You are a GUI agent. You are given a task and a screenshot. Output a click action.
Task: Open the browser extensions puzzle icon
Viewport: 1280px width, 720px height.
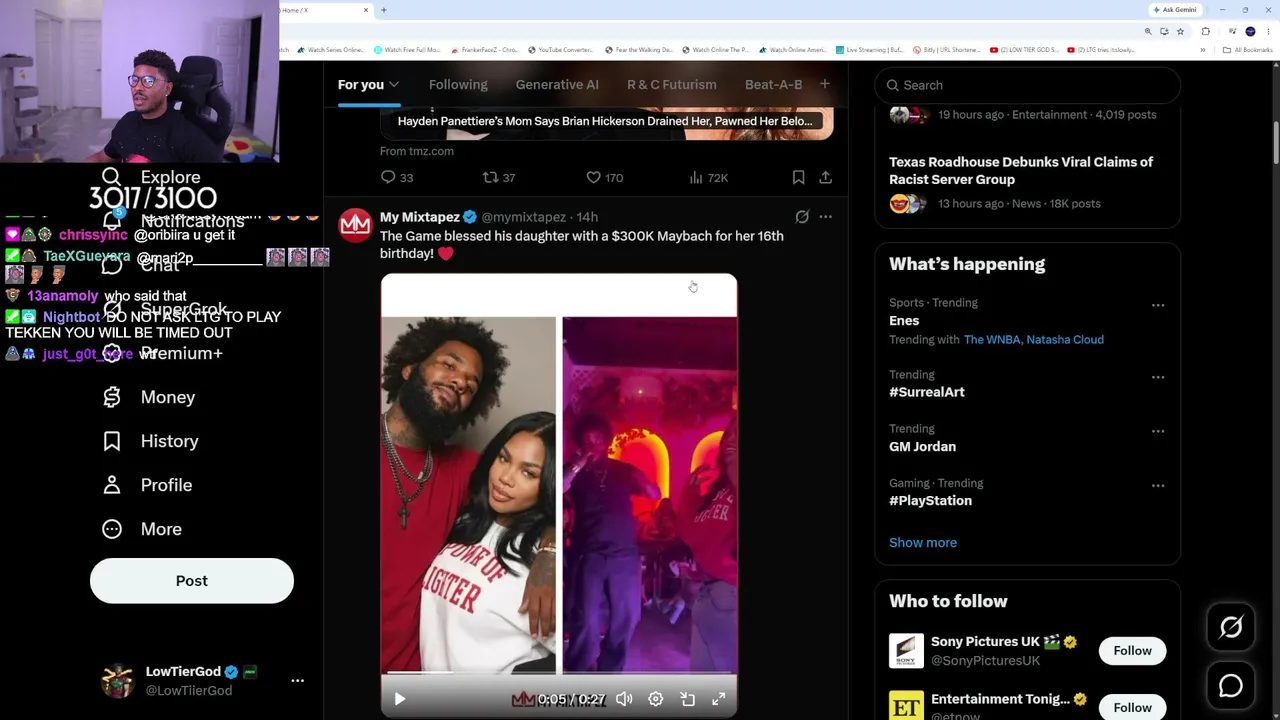tap(1206, 31)
